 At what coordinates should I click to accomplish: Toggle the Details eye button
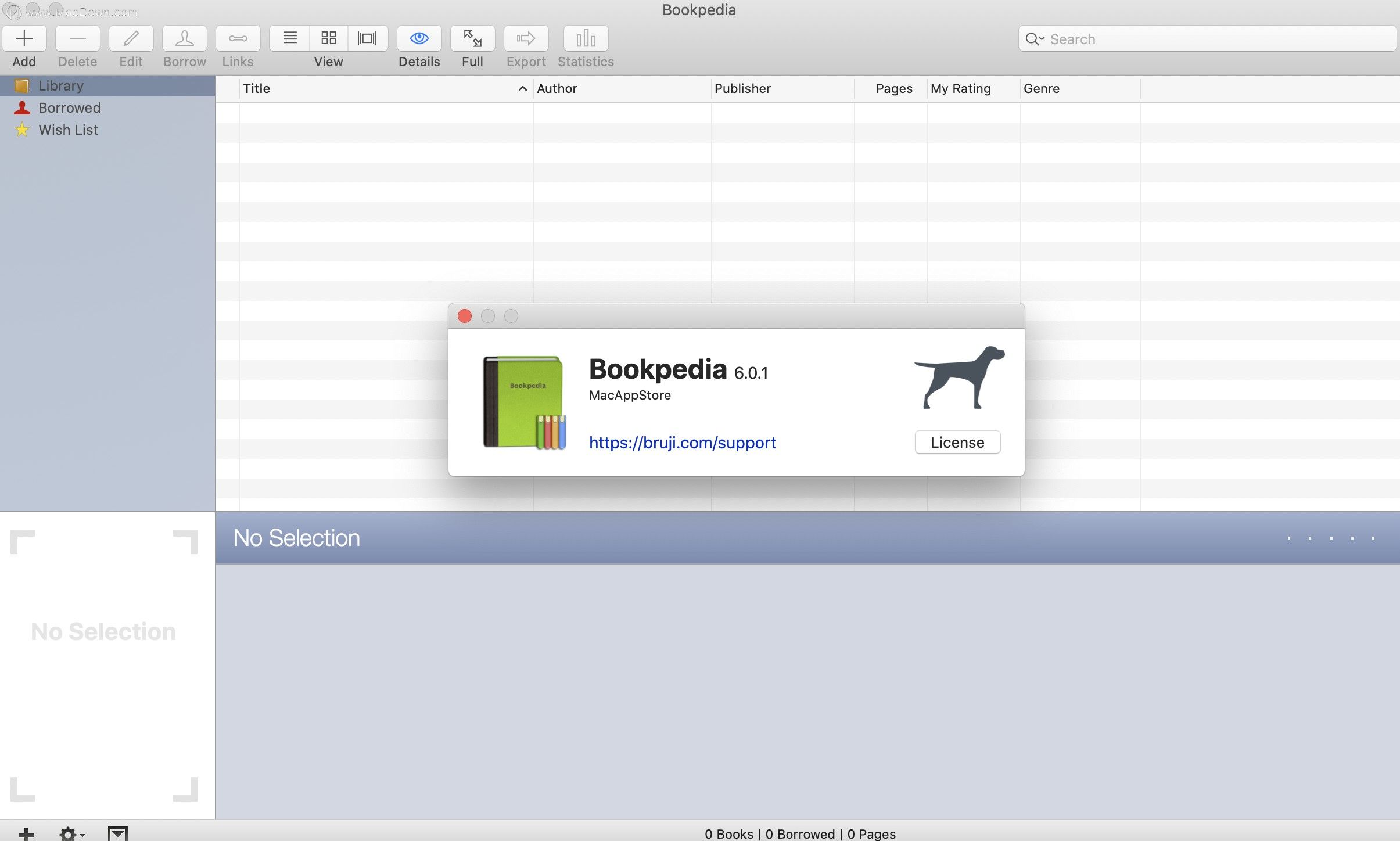tap(419, 39)
